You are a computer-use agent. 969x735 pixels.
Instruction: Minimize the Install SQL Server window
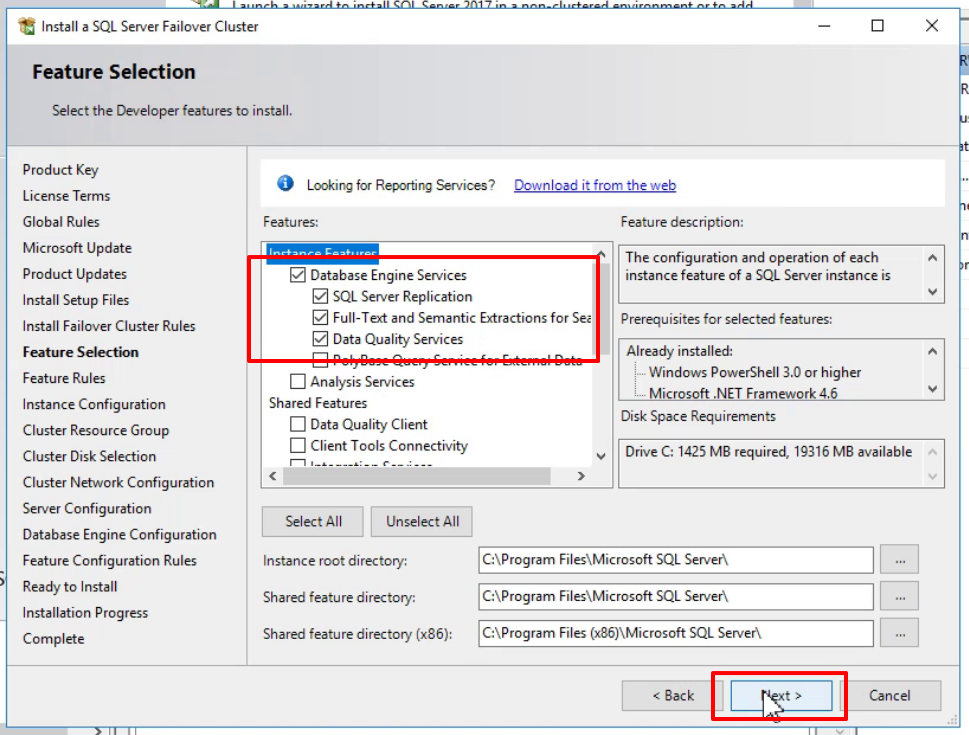pyautogui.click(x=824, y=25)
